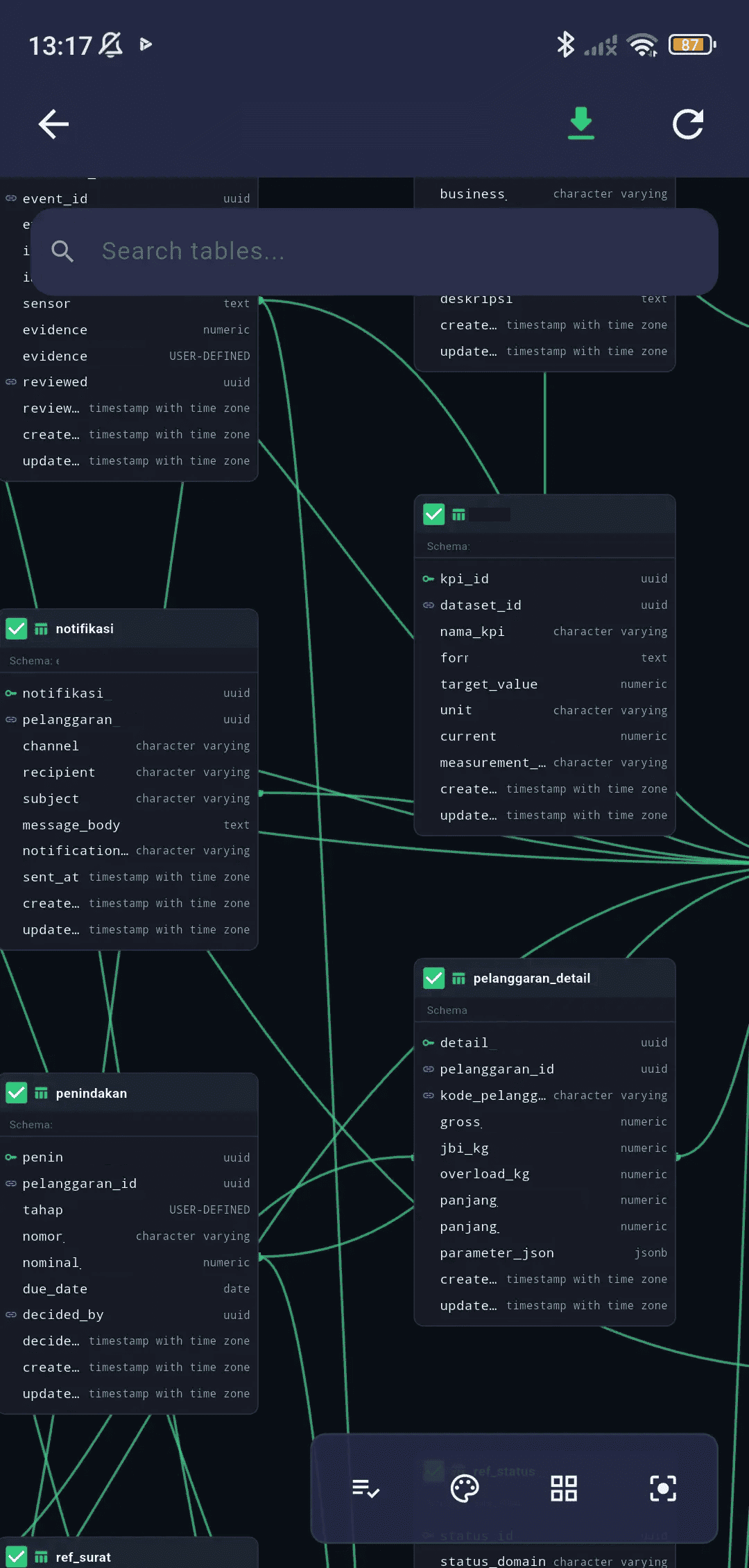Screen dimensions: 749x1568
Task: Tap pelanggaran_id link icon in penindakan
Action: pos(11,1184)
